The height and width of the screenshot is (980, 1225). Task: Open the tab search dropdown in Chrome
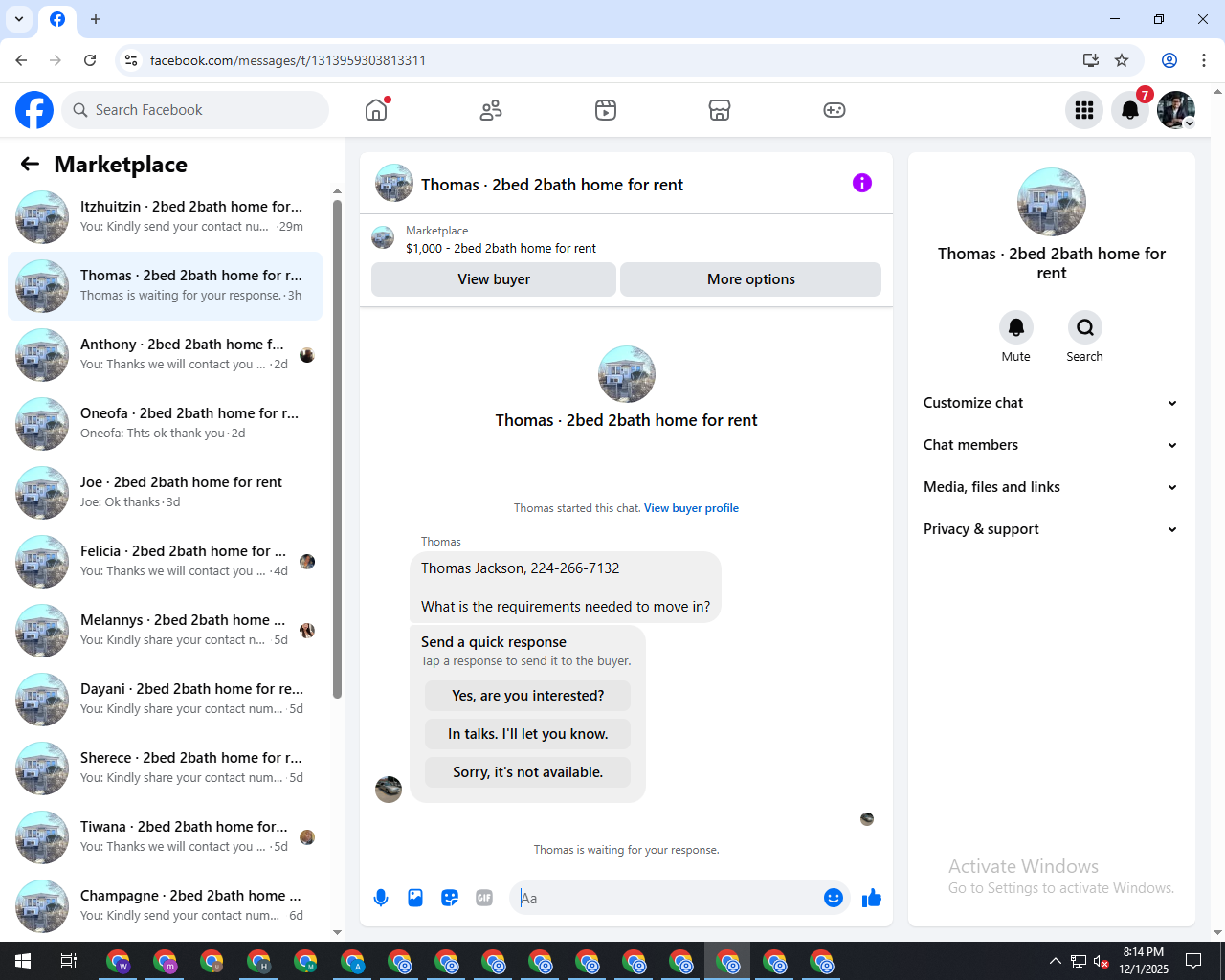(x=19, y=19)
